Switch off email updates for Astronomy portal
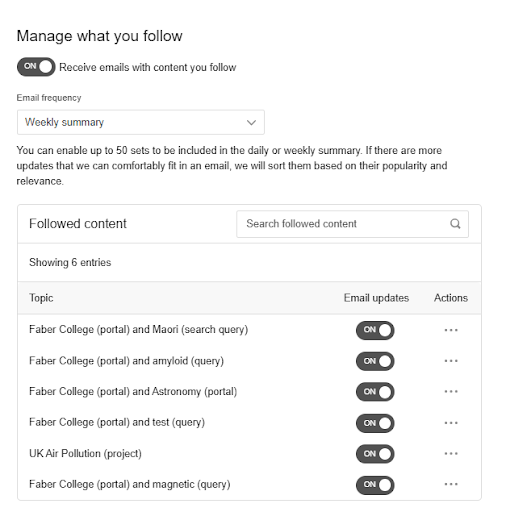Screen dimensions: 506x512 [x=375, y=392]
